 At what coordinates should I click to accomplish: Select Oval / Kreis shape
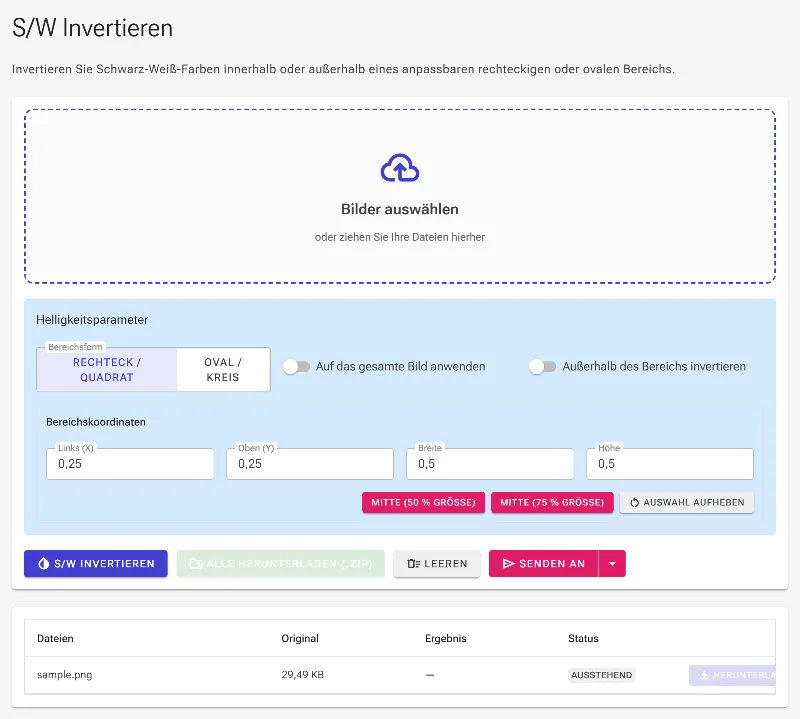point(223,369)
